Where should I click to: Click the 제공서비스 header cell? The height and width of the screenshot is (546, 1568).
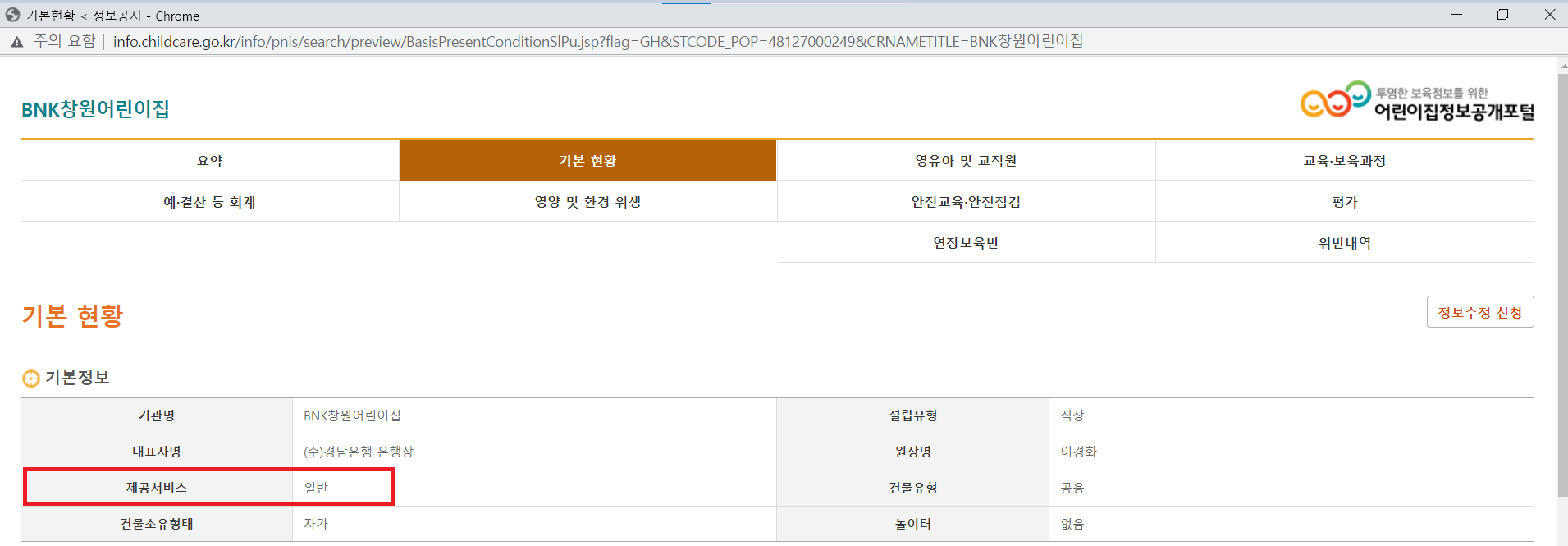tap(157, 488)
